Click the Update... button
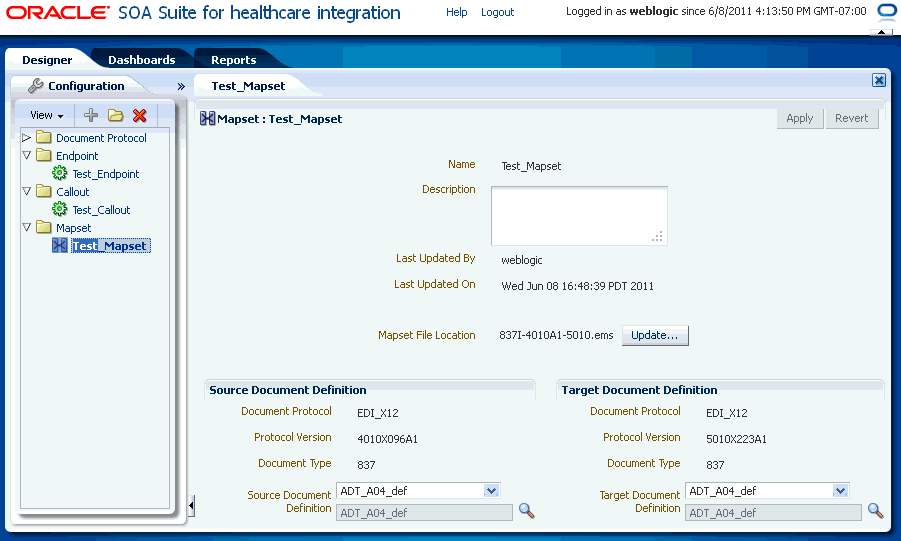The image size is (901, 541). (654, 335)
